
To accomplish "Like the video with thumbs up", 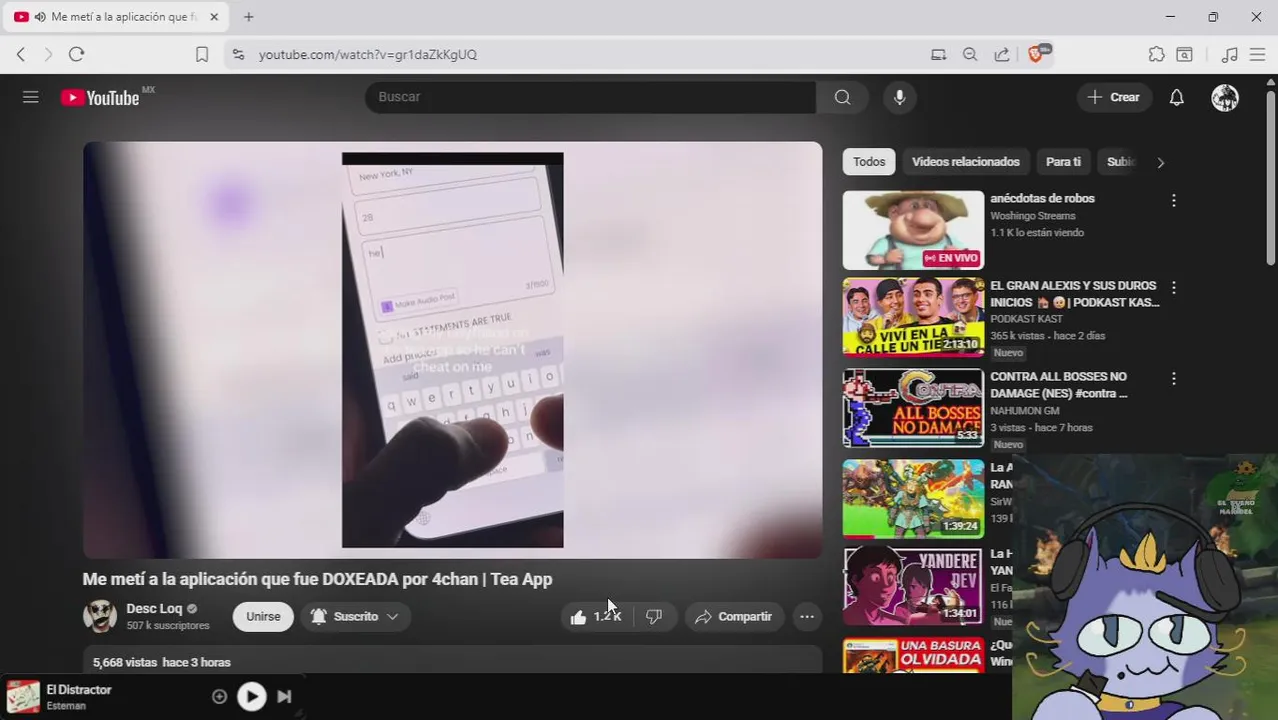I will pyautogui.click(x=596, y=616).
